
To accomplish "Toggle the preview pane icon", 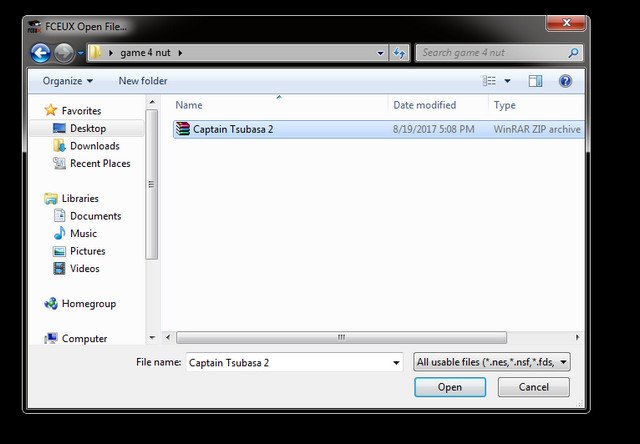I will [535, 81].
